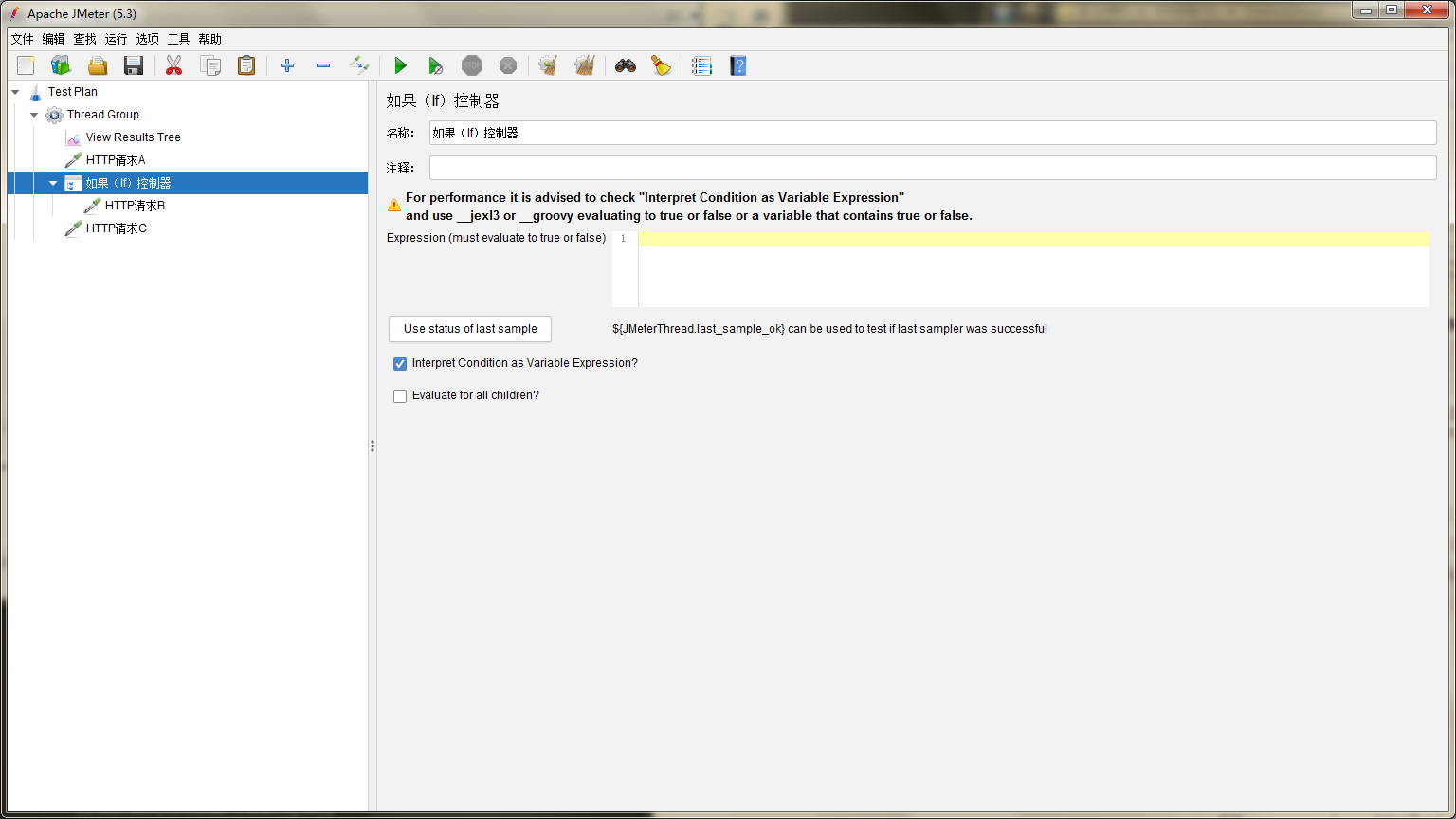1456x819 pixels.
Task: Reset search with the brush icon
Action: click(662, 65)
